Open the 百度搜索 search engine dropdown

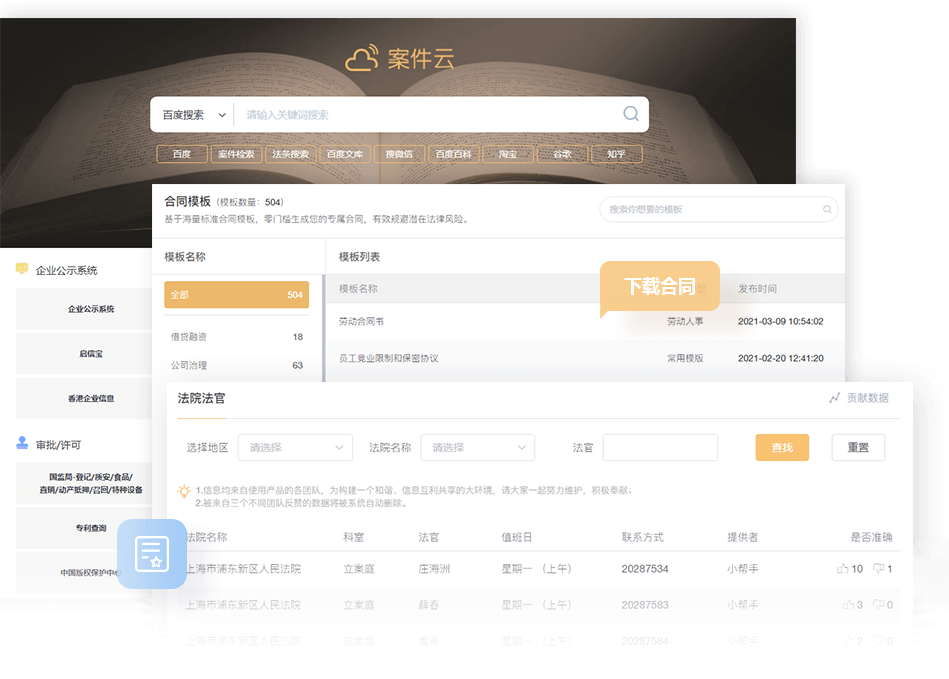coord(194,115)
